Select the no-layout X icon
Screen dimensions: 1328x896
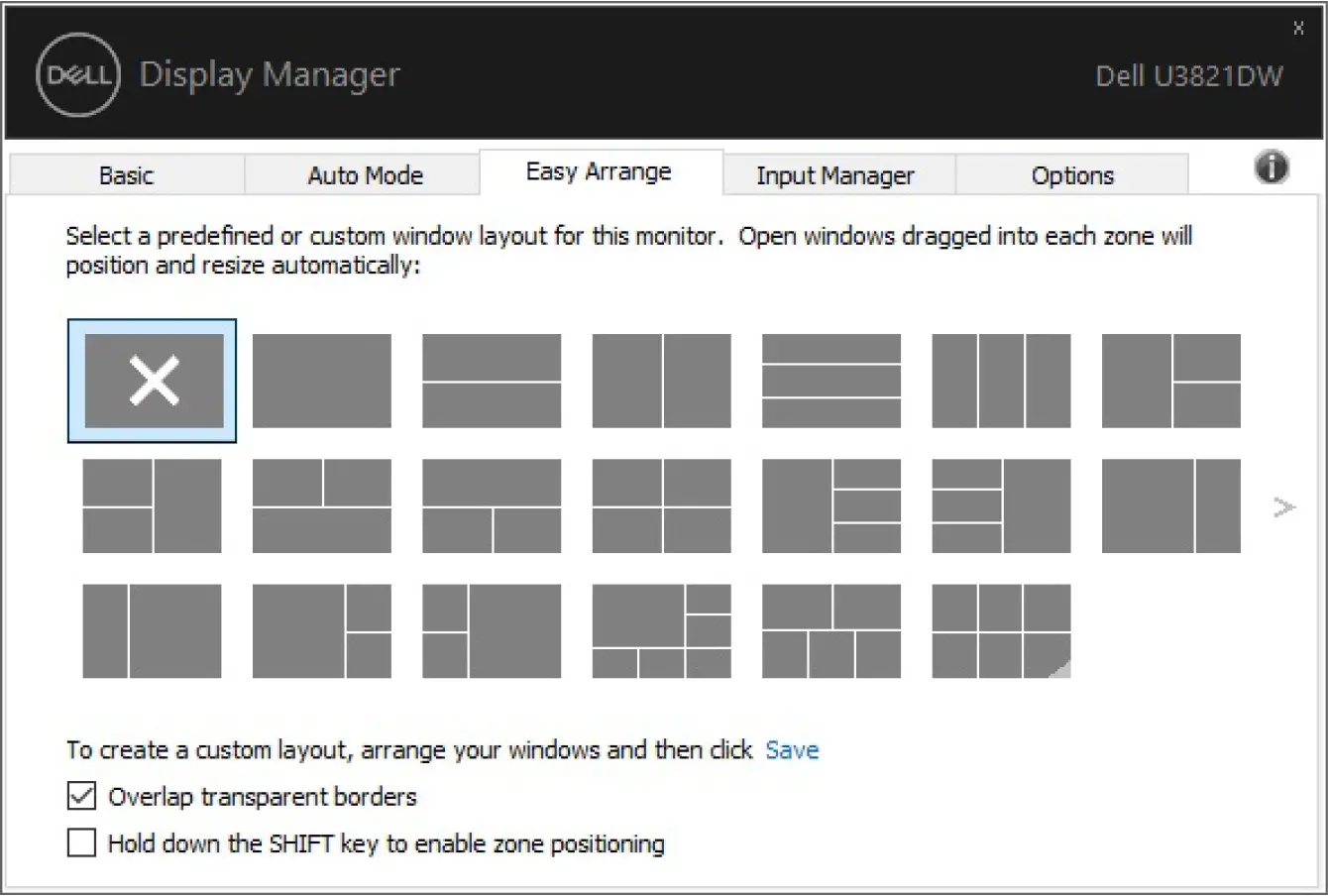153,381
